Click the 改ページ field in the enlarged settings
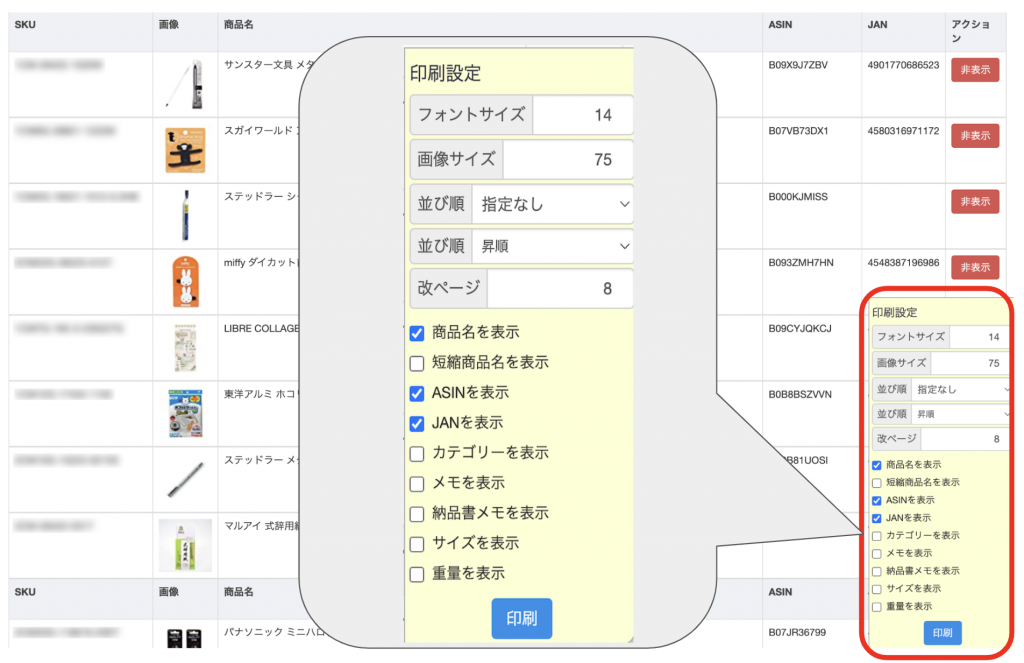Viewport: 1024px width, 663px height. point(560,288)
